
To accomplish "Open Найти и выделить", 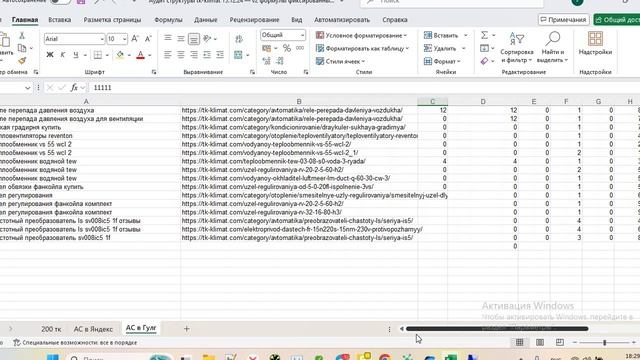I will 553,48.
